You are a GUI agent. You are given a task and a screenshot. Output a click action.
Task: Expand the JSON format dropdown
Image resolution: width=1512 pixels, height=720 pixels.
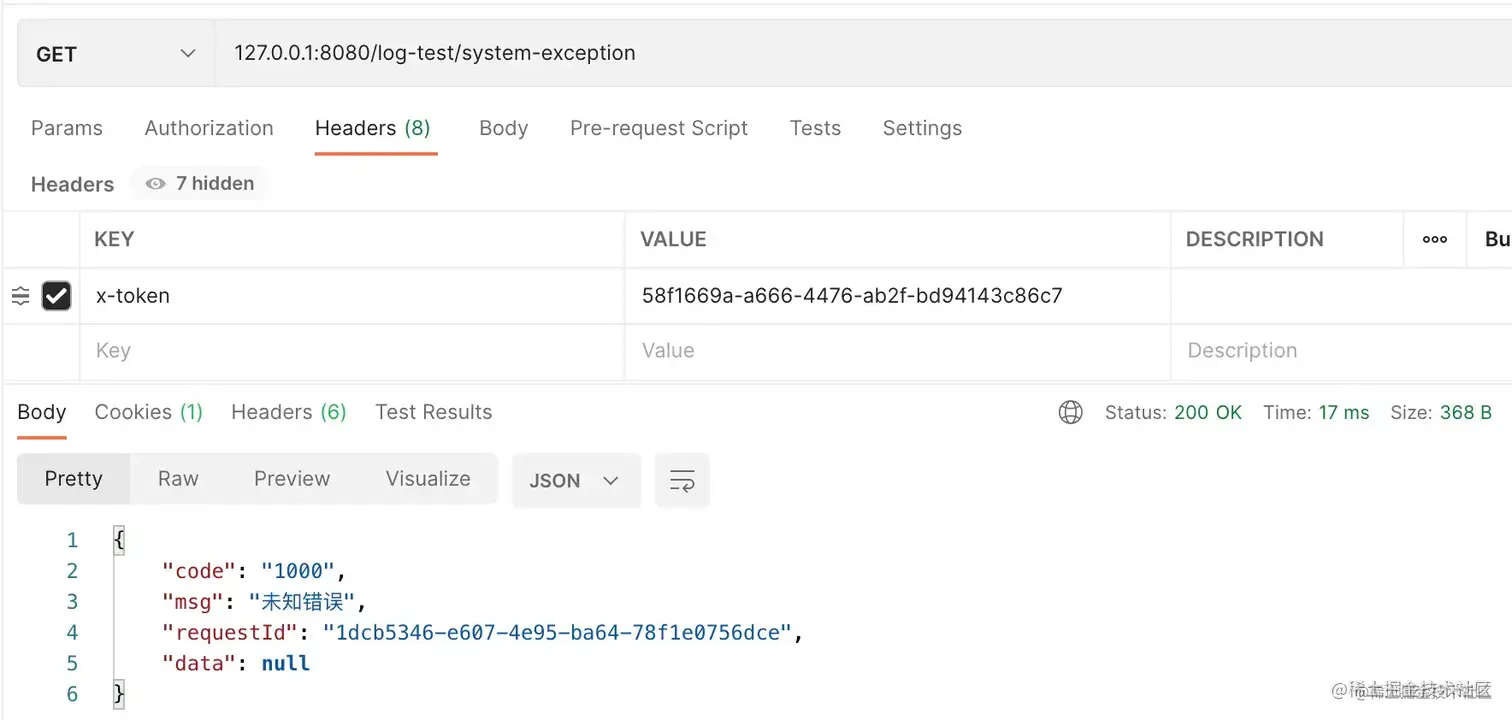(575, 481)
